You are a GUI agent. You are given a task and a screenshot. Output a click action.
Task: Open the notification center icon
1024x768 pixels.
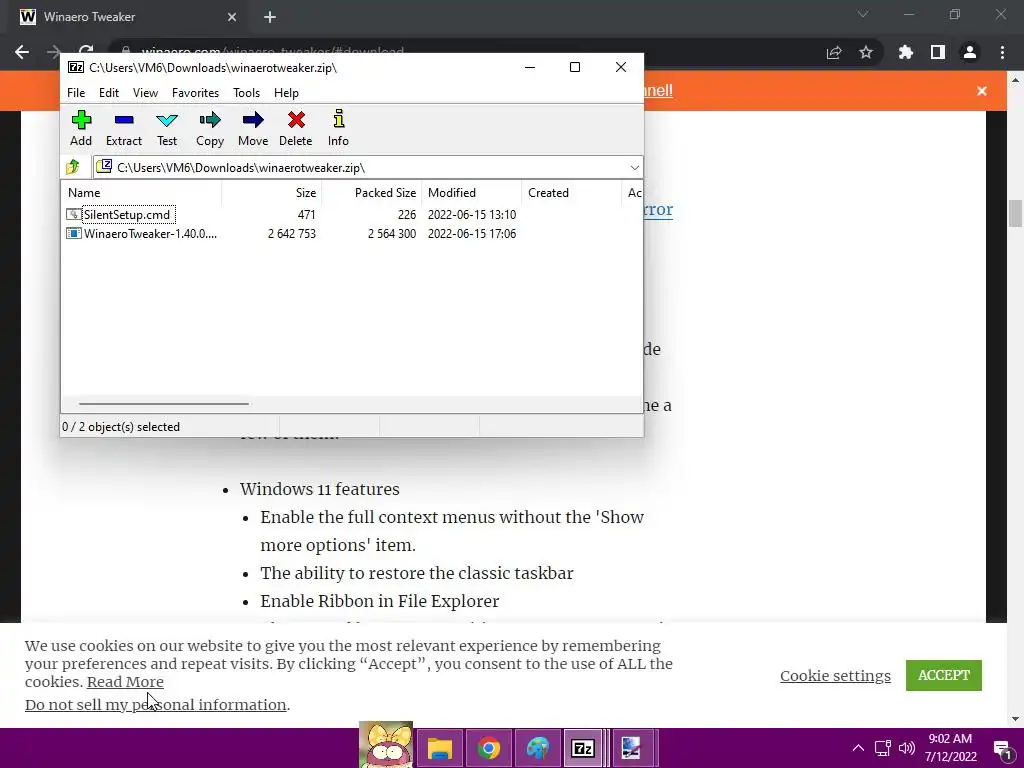[1003, 748]
